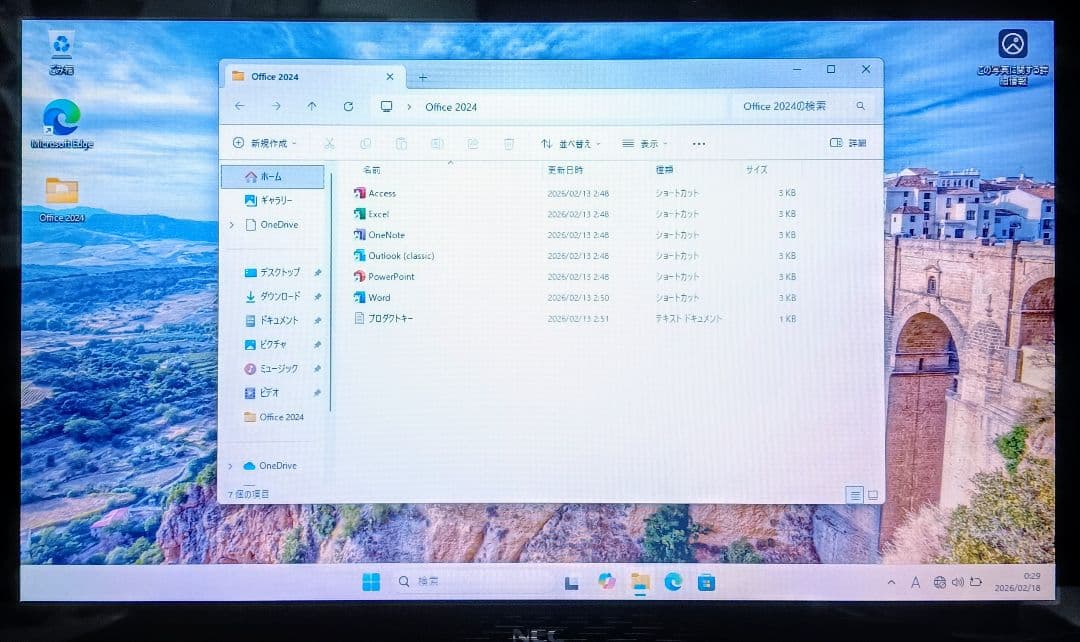Click Office 2024 in the address bar path
Image resolution: width=1080 pixels, height=642 pixels.
(x=451, y=107)
